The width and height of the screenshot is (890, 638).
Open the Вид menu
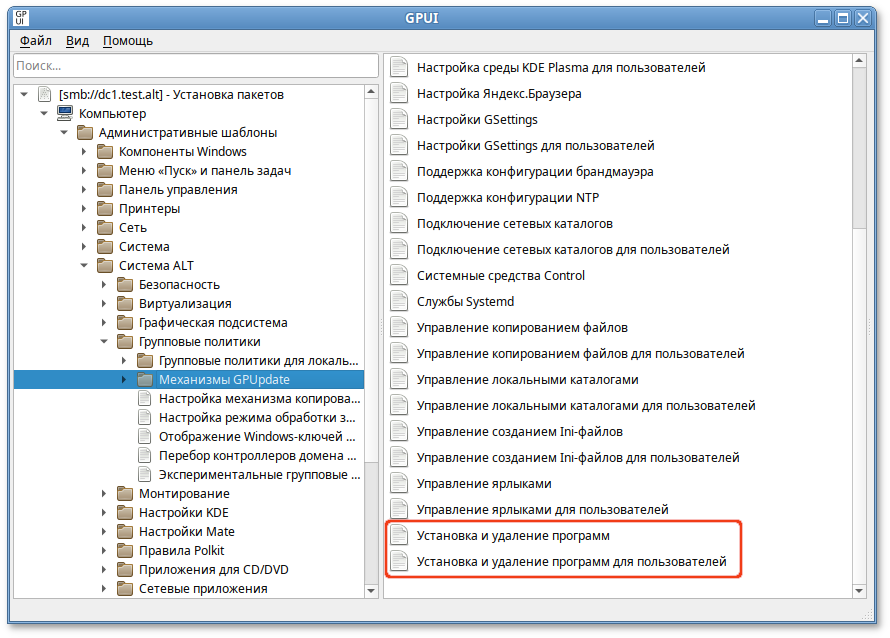pos(77,41)
